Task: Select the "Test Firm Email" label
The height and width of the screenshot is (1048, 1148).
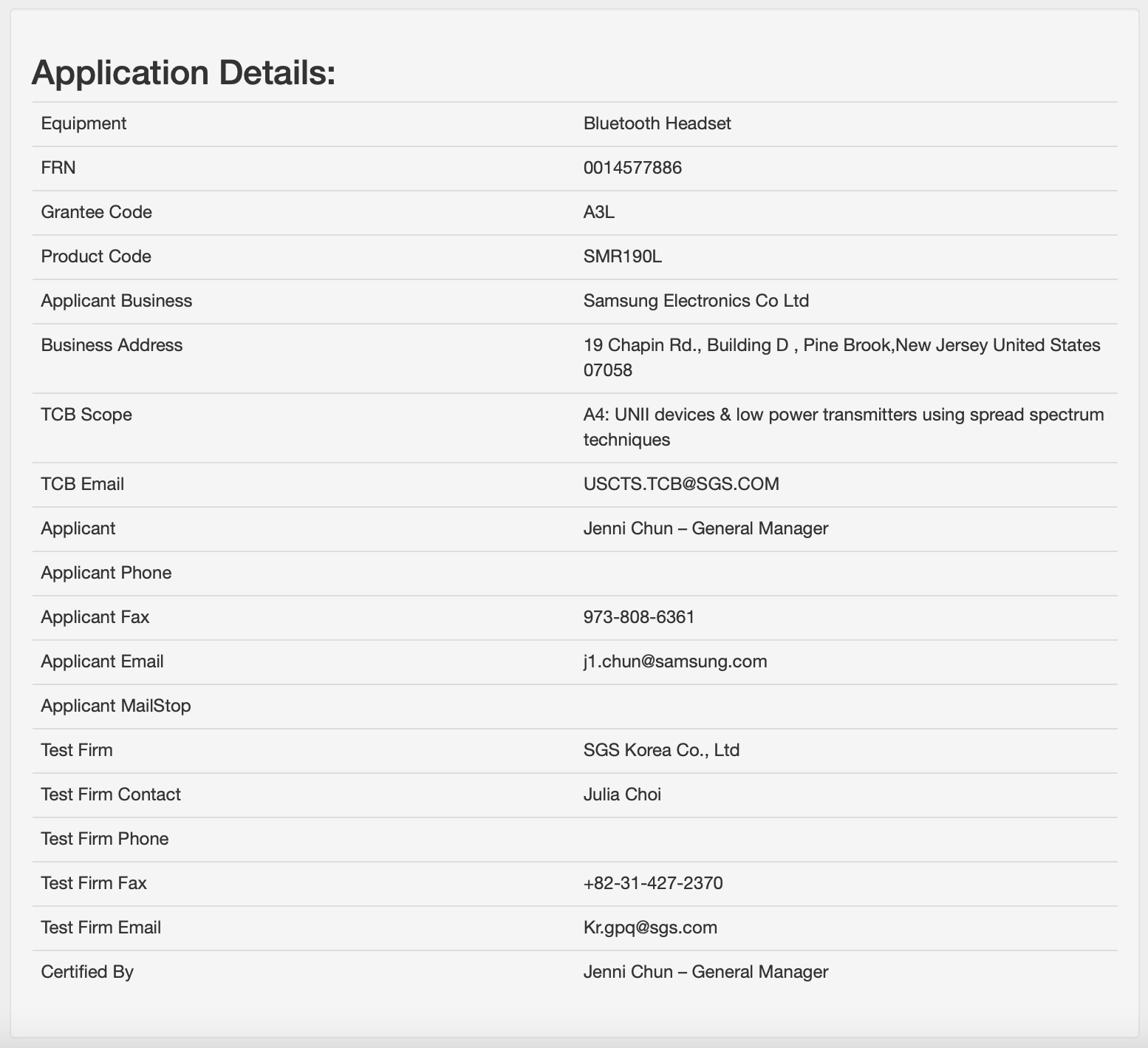Action: pyautogui.click(x=101, y=928)
